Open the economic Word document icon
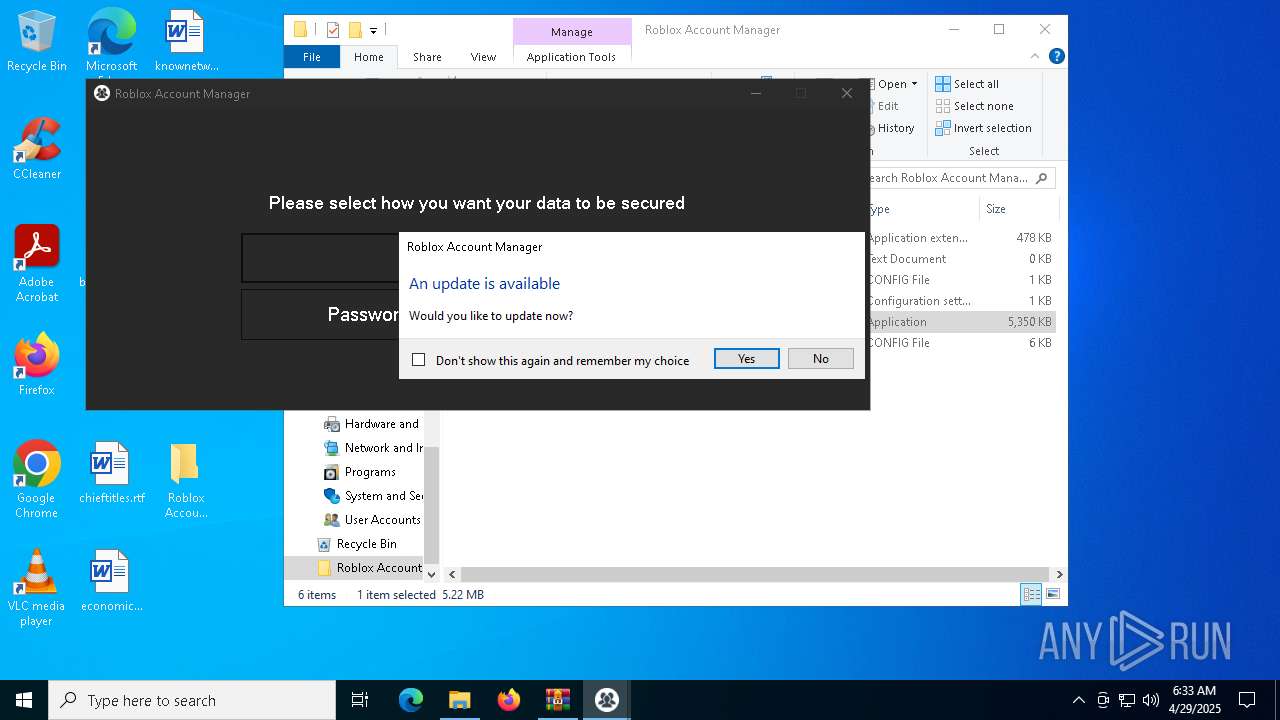This screenshot has height=720, width=1280. [111, 581]
